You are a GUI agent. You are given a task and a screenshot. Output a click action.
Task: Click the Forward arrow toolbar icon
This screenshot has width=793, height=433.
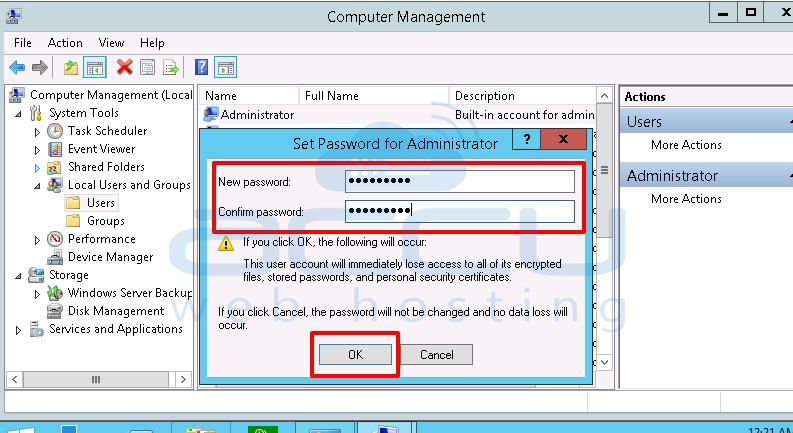(x=39, y=67)
